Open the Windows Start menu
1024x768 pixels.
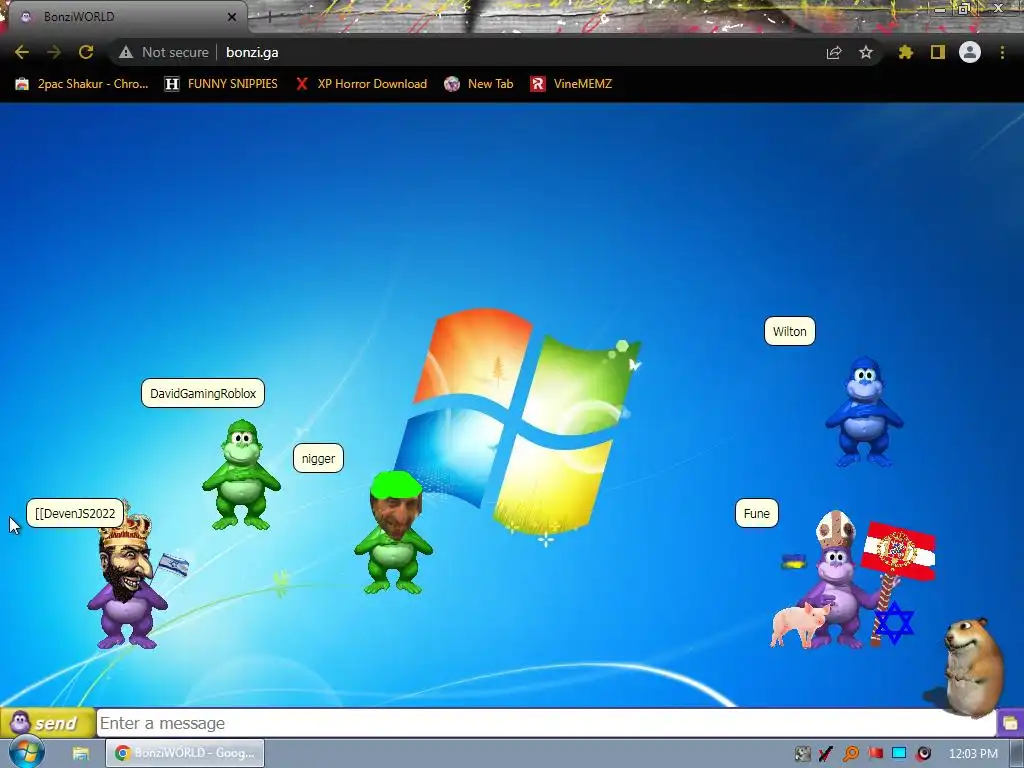(x=27, y=753)
